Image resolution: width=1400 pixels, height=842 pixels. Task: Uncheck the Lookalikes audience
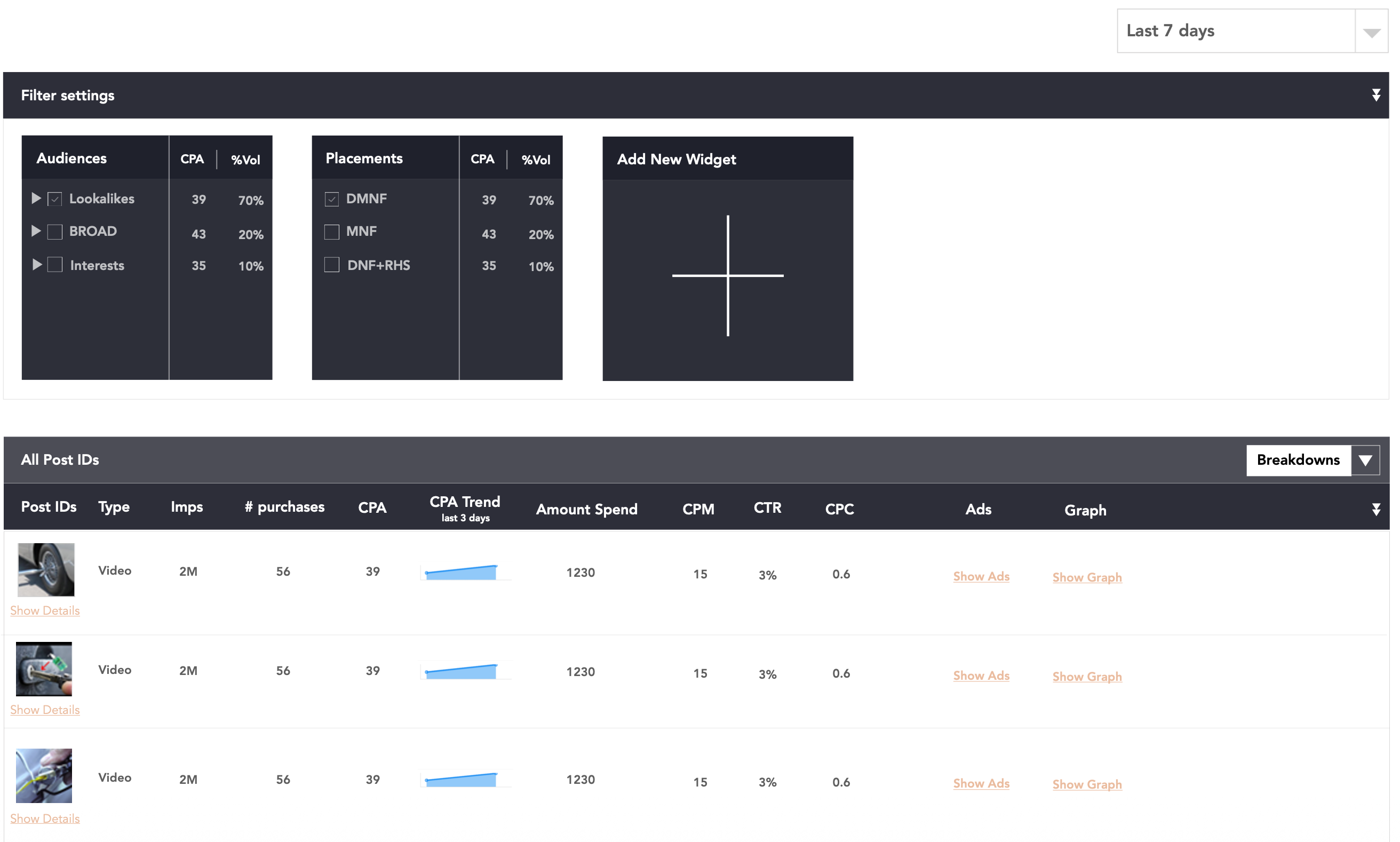(x=54, y=199)
